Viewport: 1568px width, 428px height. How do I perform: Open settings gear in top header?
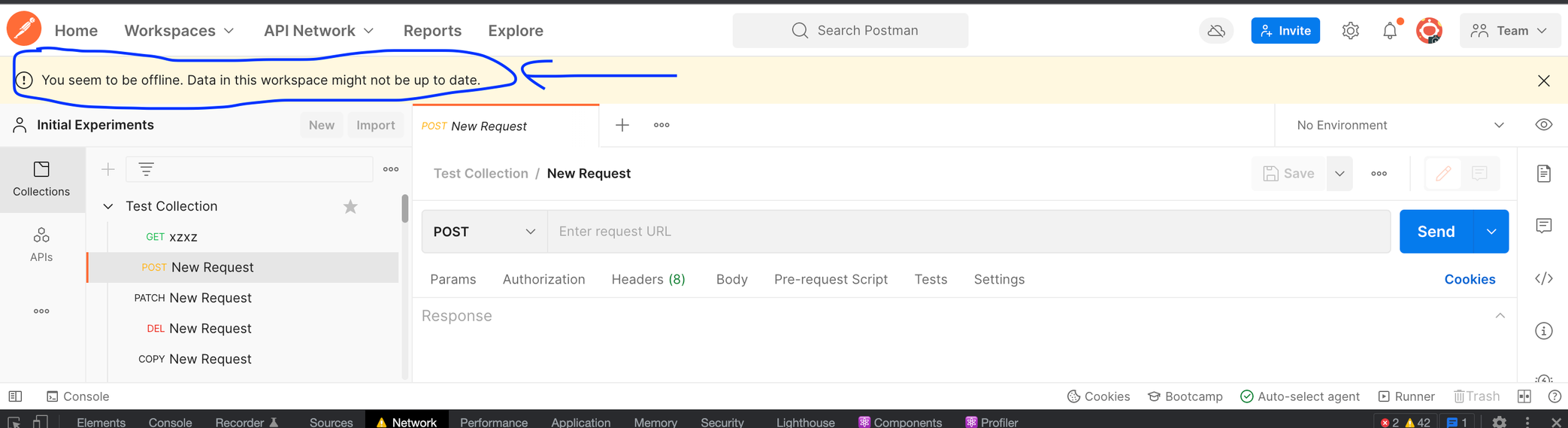click(1351, 31)
